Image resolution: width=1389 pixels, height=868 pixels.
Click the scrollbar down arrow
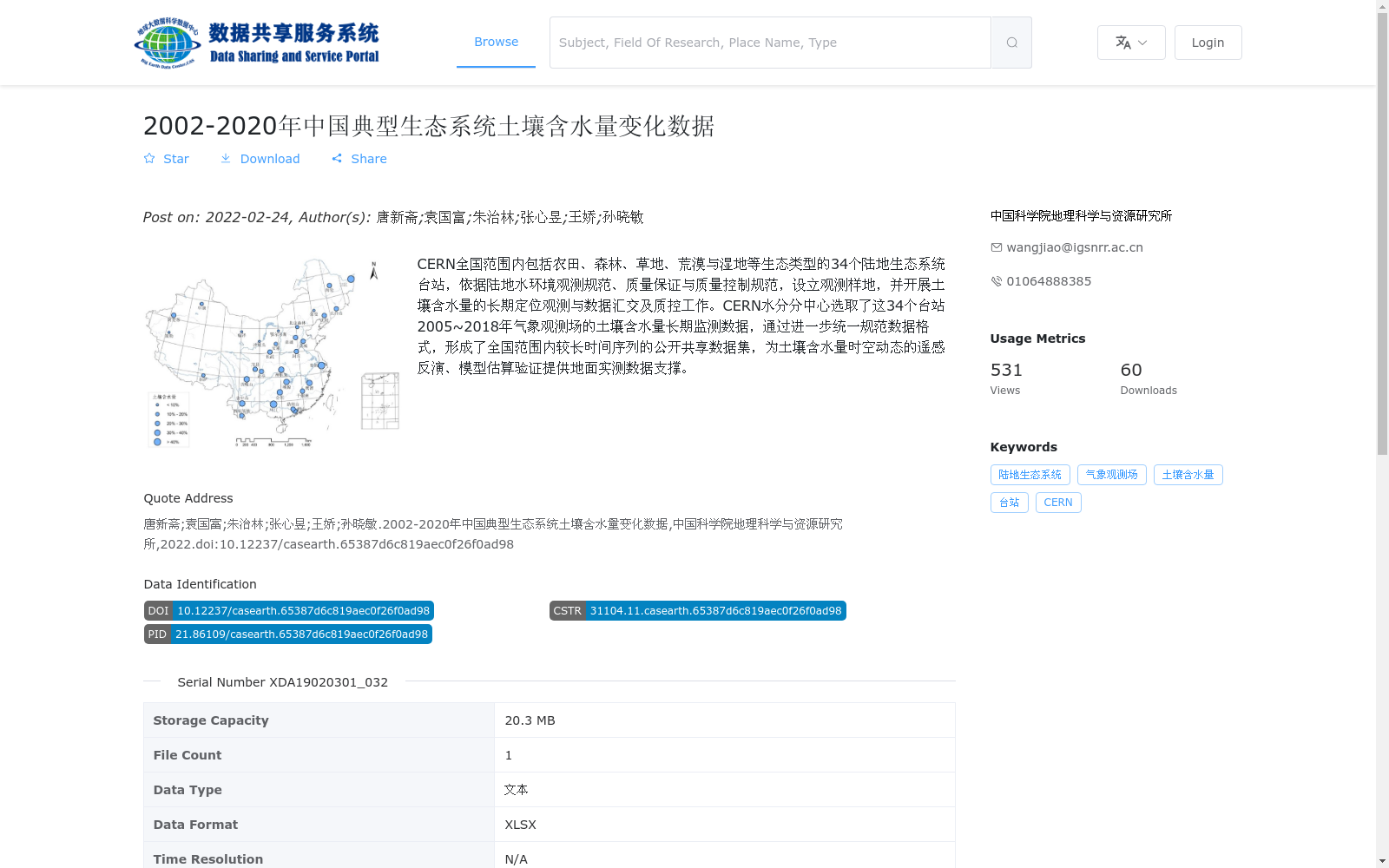click(1382, 861)
